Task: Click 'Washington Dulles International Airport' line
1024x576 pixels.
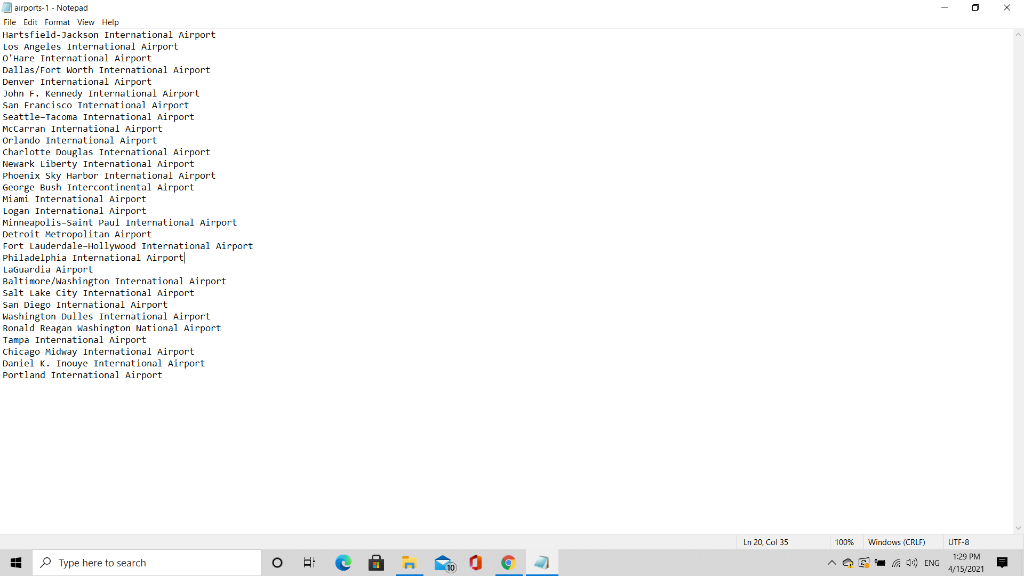Action: coord(106,317)
